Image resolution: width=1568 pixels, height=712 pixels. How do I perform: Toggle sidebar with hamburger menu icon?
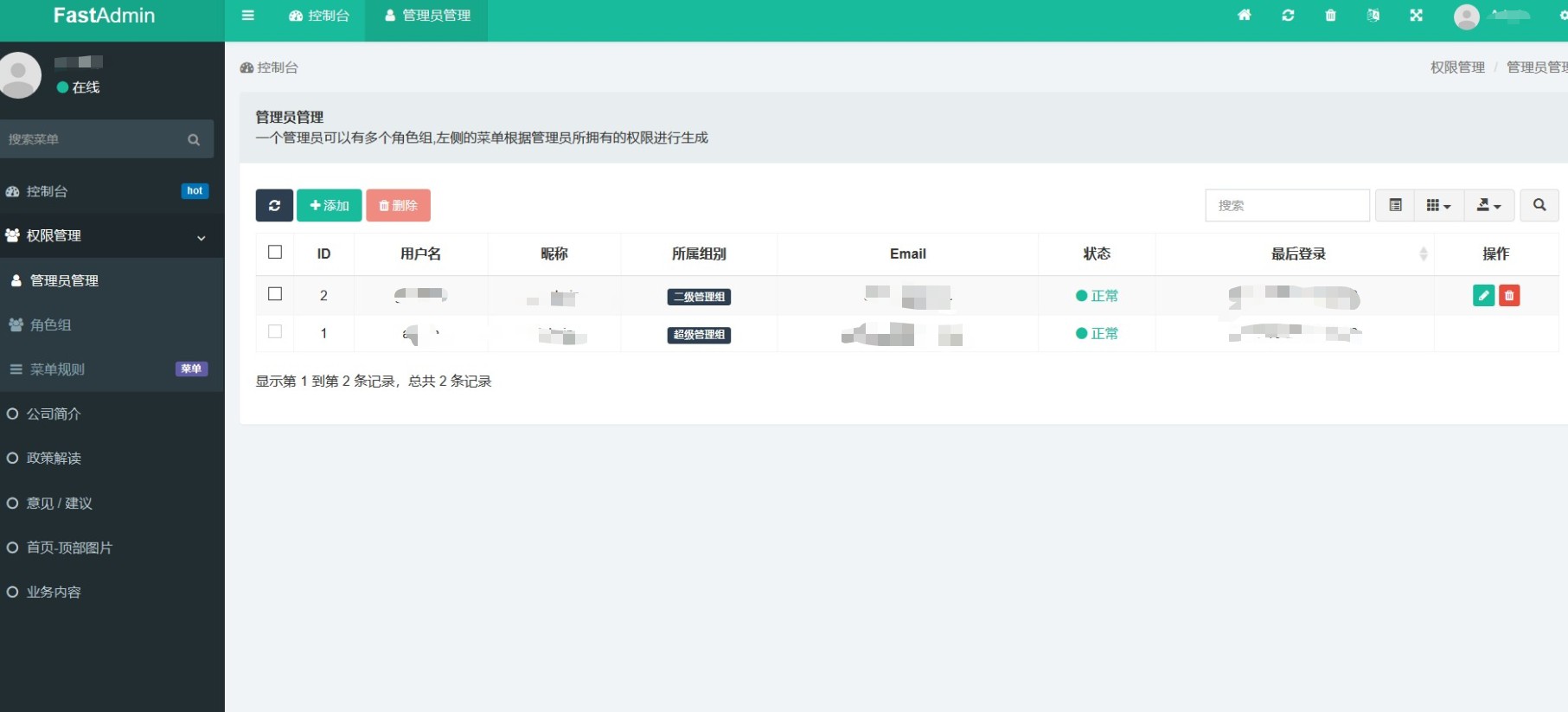[x=248, y=16]
